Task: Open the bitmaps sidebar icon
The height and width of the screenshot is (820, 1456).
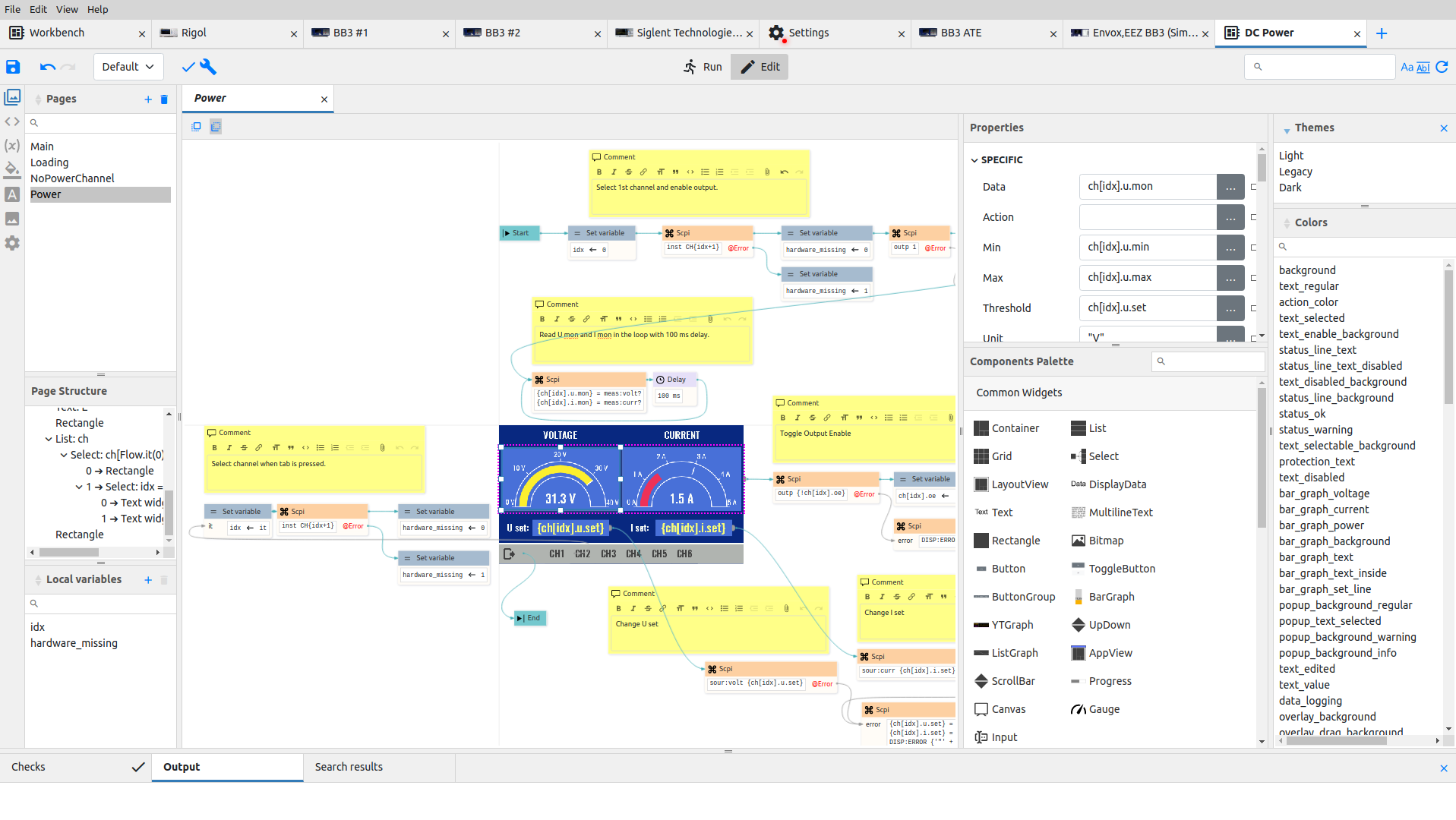Action: point(12,219)
